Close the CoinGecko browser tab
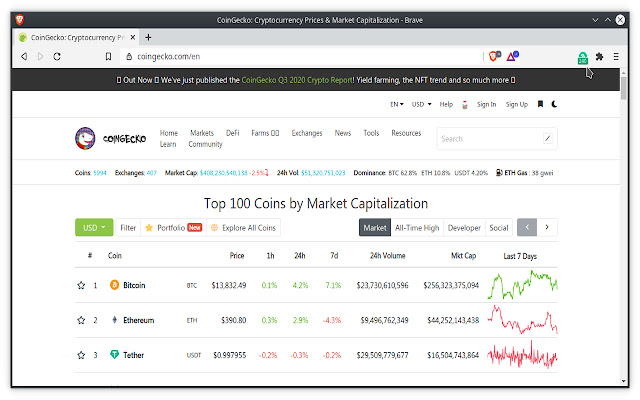Screen dimensions: 640x400 pos(133,38)
